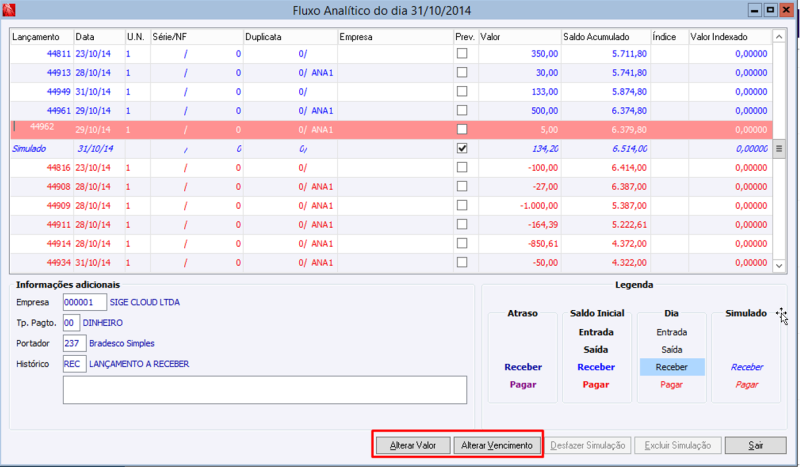The height and width of the screenshot is (467, 800).
Task: Select the highlighted Receber item under Dia
Action: tap(672, 367)
